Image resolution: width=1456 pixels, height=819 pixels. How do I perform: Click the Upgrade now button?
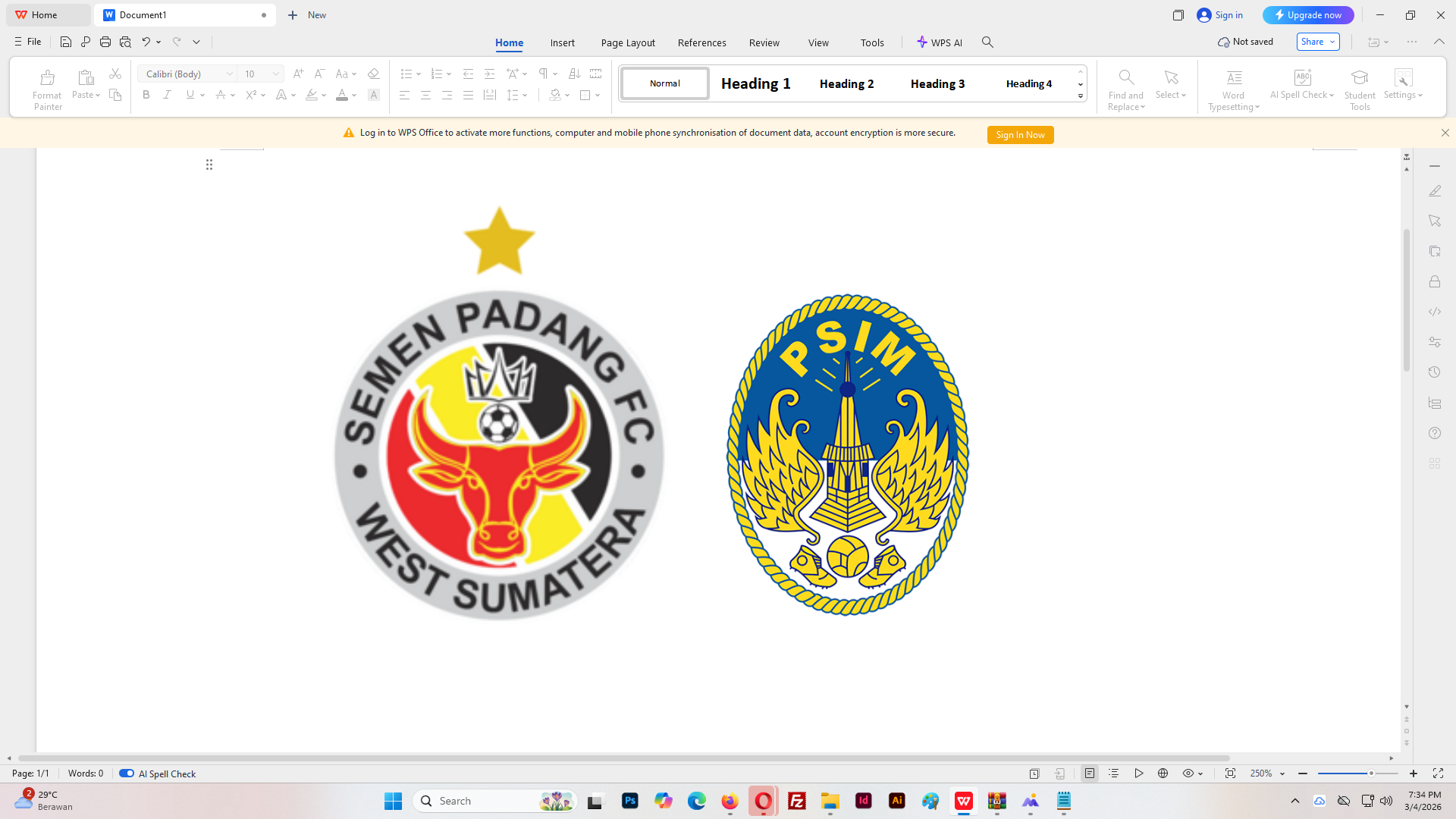(x=1308, y=15)
